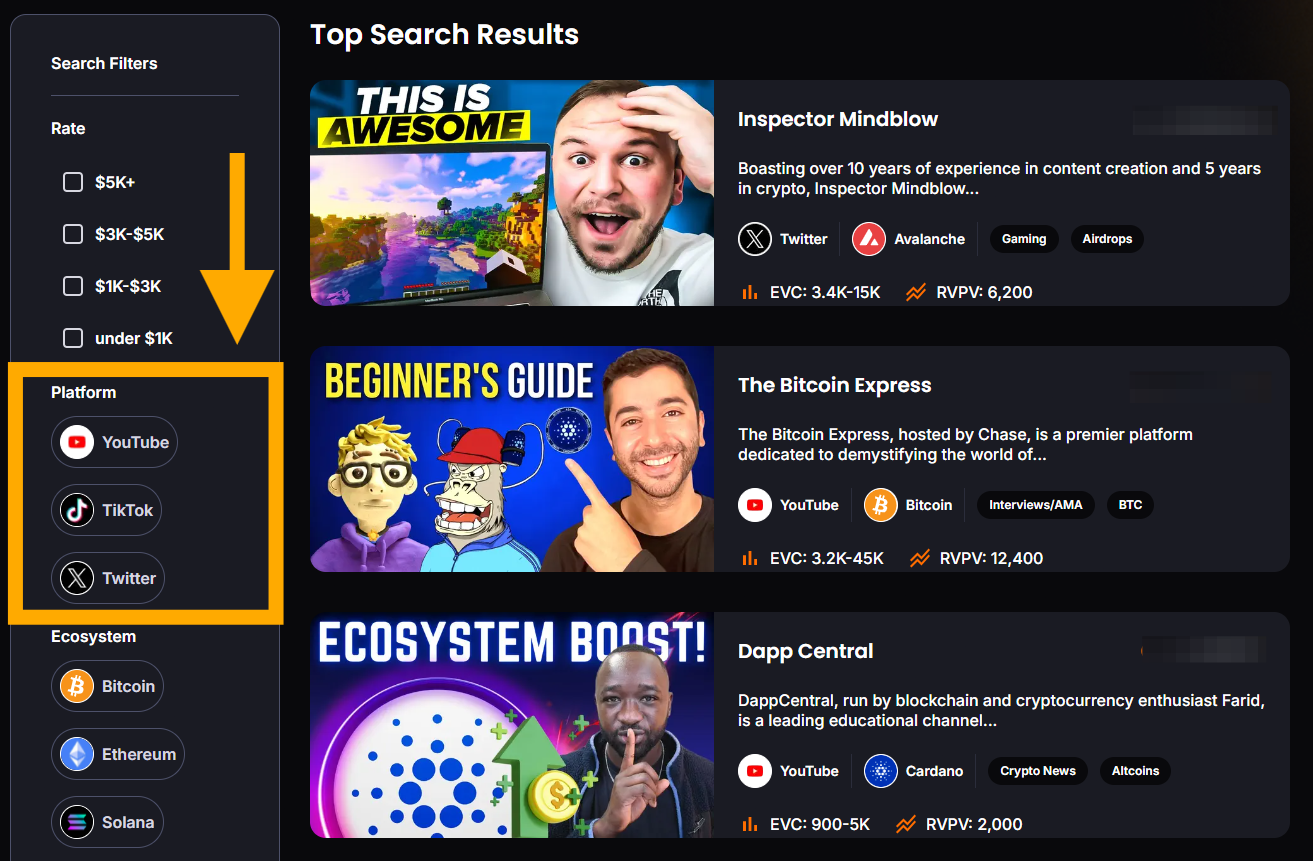
Task: Pick the Bitcoin ecosystem filter icon
Action: [x=77, y=686]
